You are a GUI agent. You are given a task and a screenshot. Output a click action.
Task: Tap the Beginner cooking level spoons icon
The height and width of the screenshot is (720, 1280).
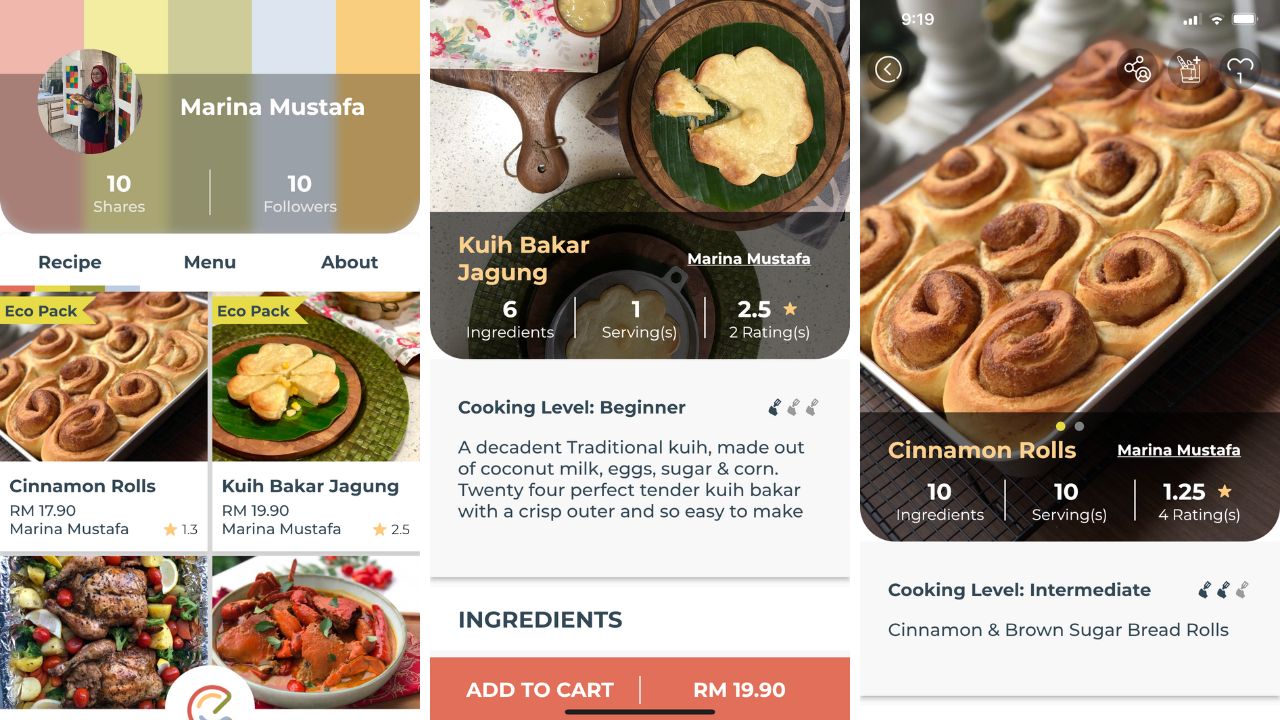click(x=793, y=407)
